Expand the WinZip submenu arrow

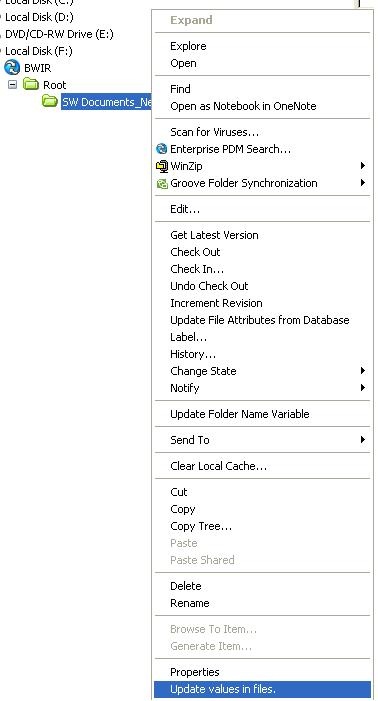tap(363, 166)
